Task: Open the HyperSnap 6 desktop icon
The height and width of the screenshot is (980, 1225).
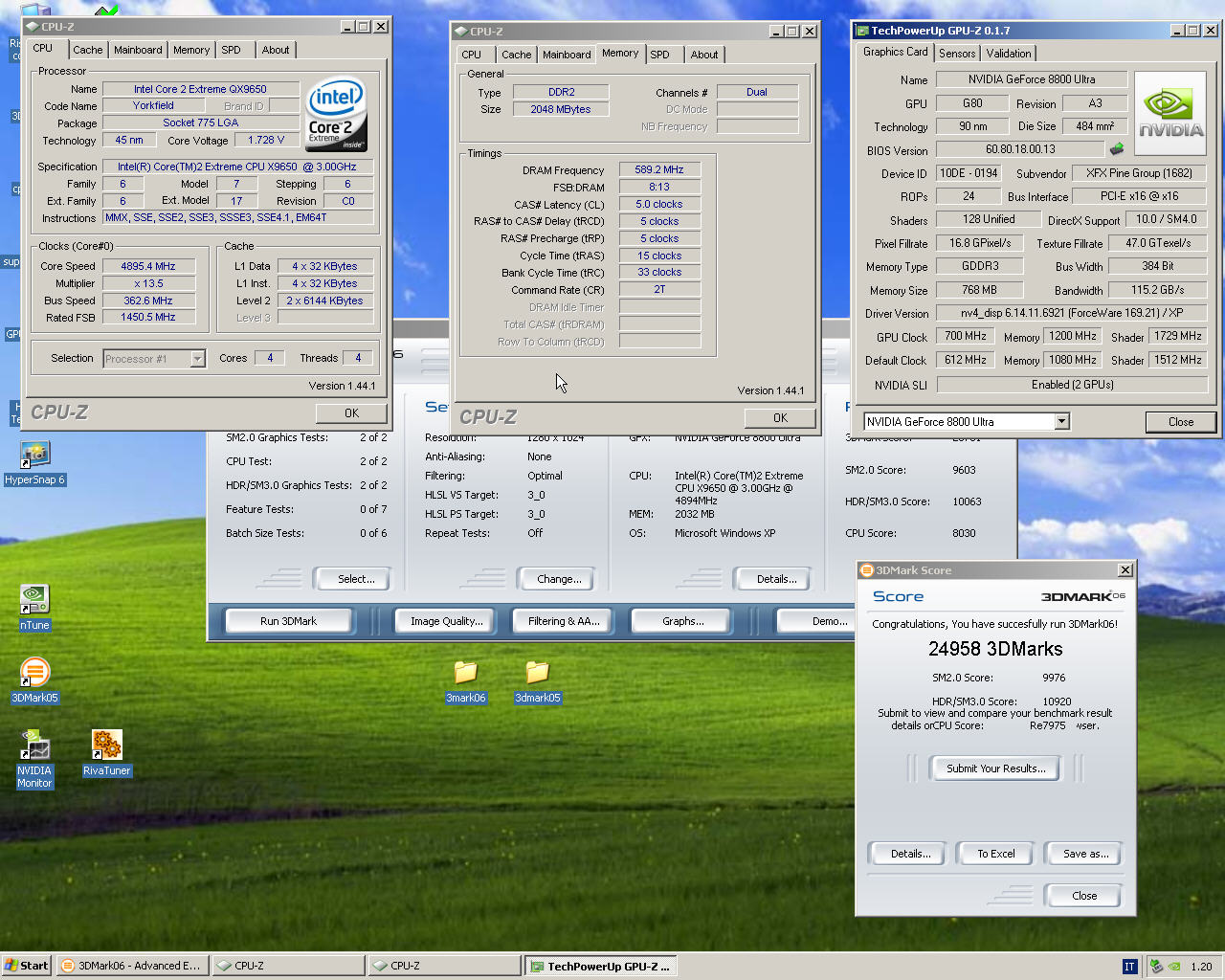Action: pos(34,455)
